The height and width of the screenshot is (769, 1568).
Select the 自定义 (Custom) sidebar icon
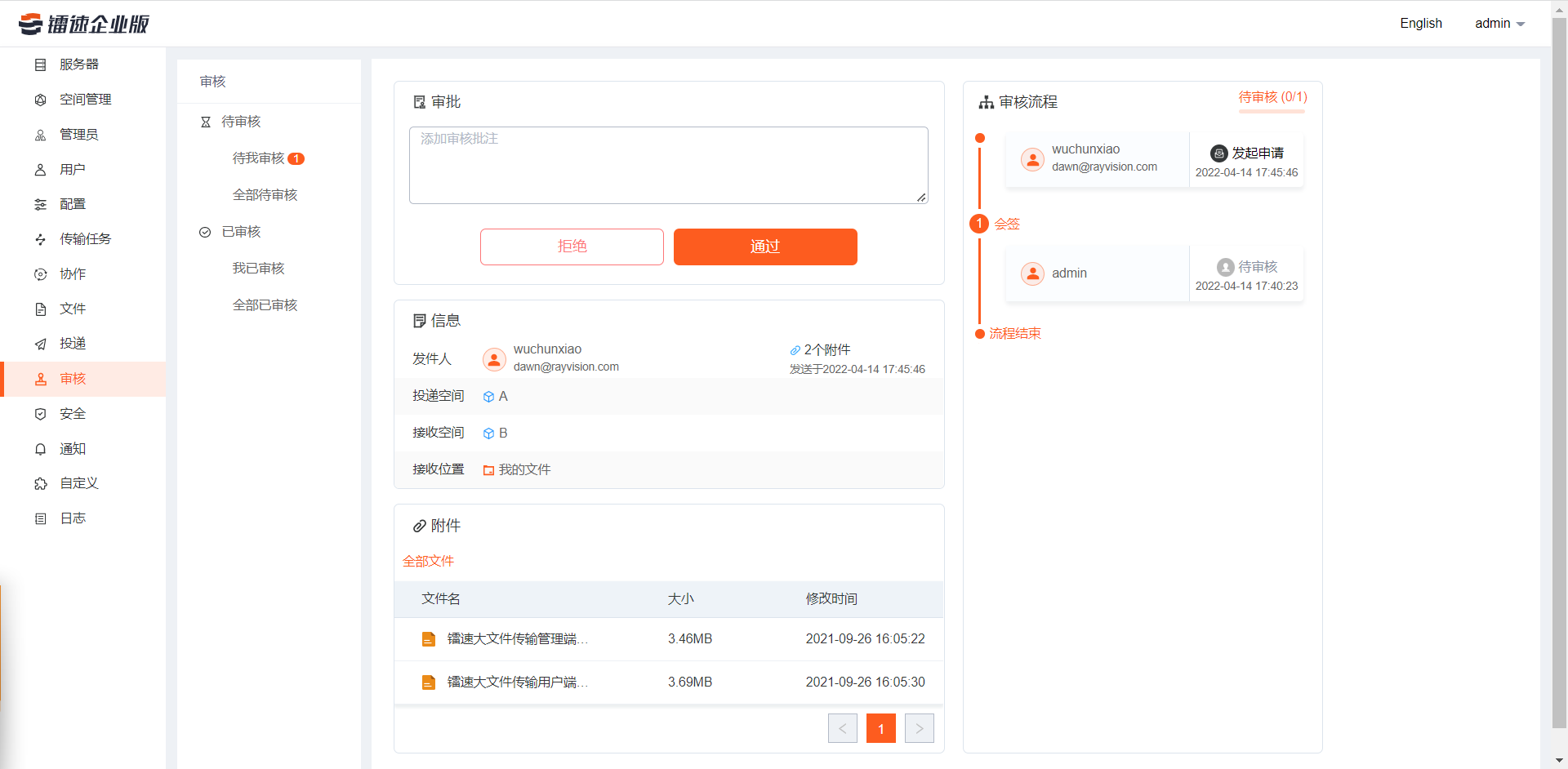pos(40,483)
